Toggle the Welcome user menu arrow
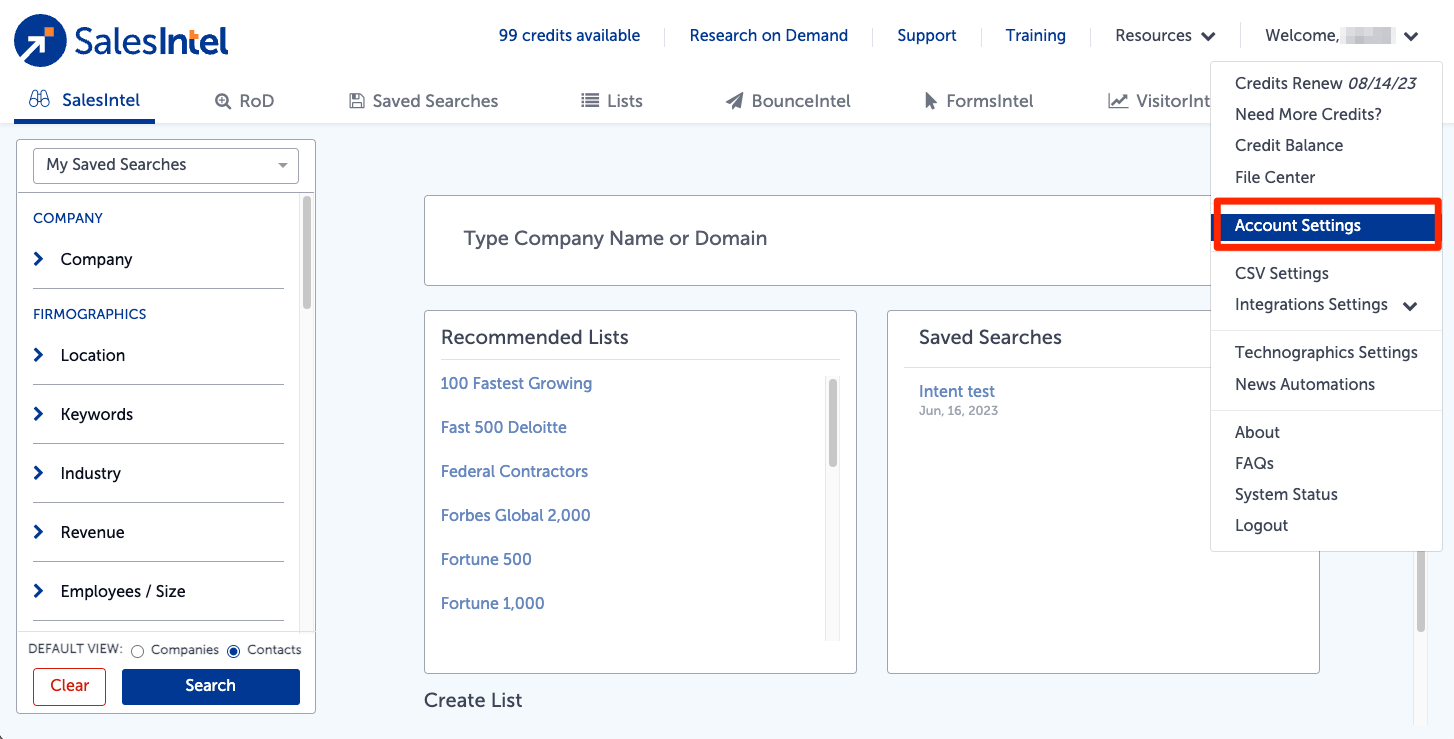1454x739 pixels. click(1411, 37)
